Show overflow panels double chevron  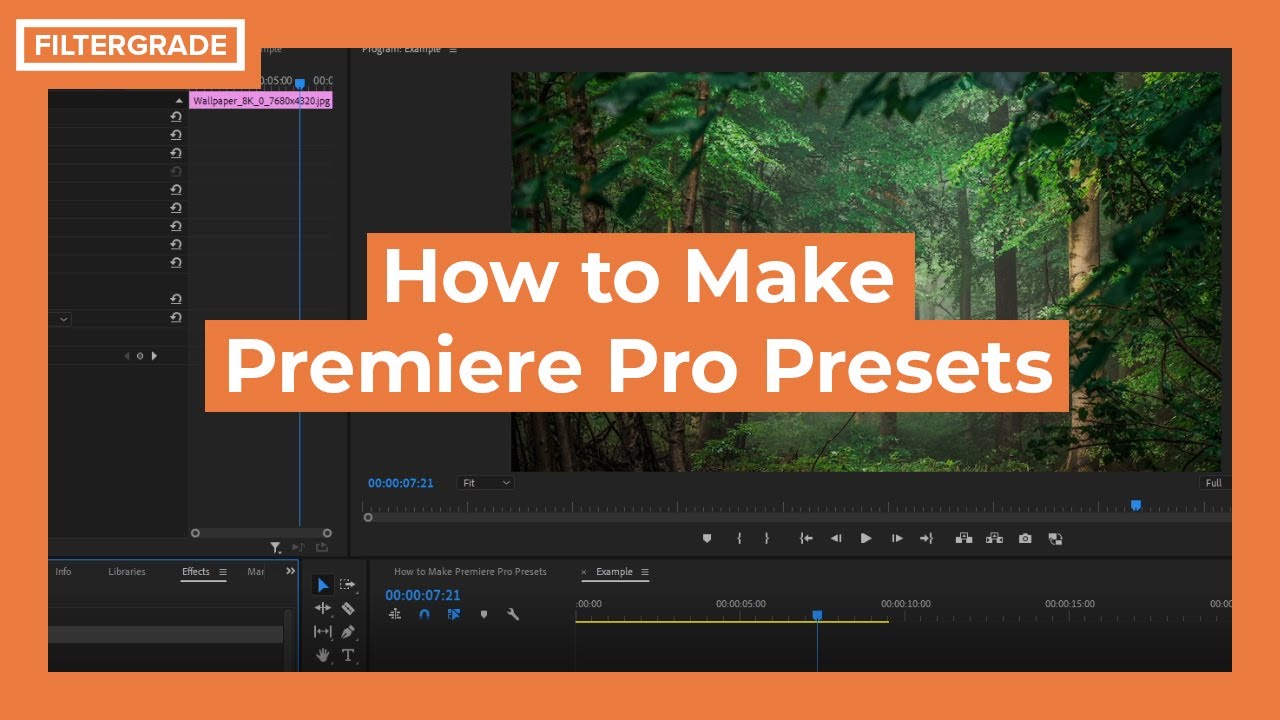tap(290, 571)
